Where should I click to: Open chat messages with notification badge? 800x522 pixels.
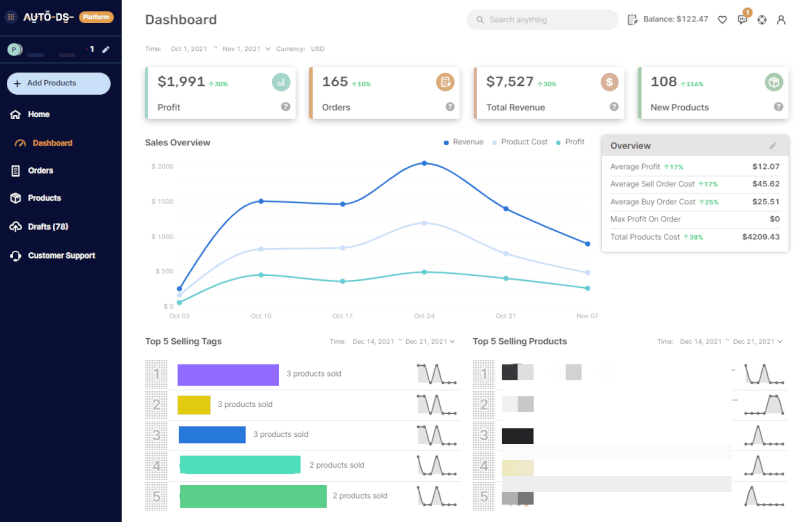[x=742, y=20]
